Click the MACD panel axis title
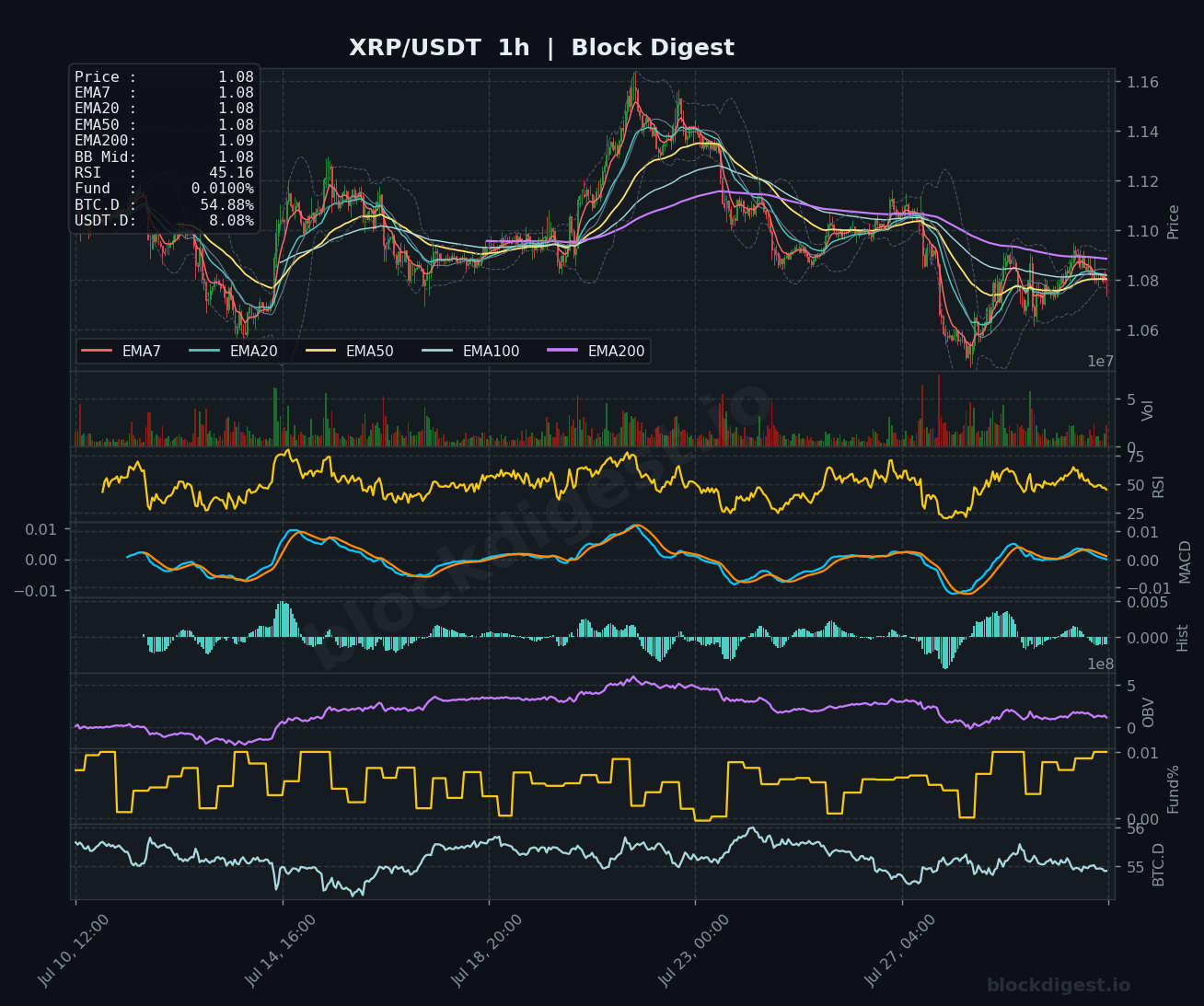The image size is (1204, 1006). click(1185, 561)
